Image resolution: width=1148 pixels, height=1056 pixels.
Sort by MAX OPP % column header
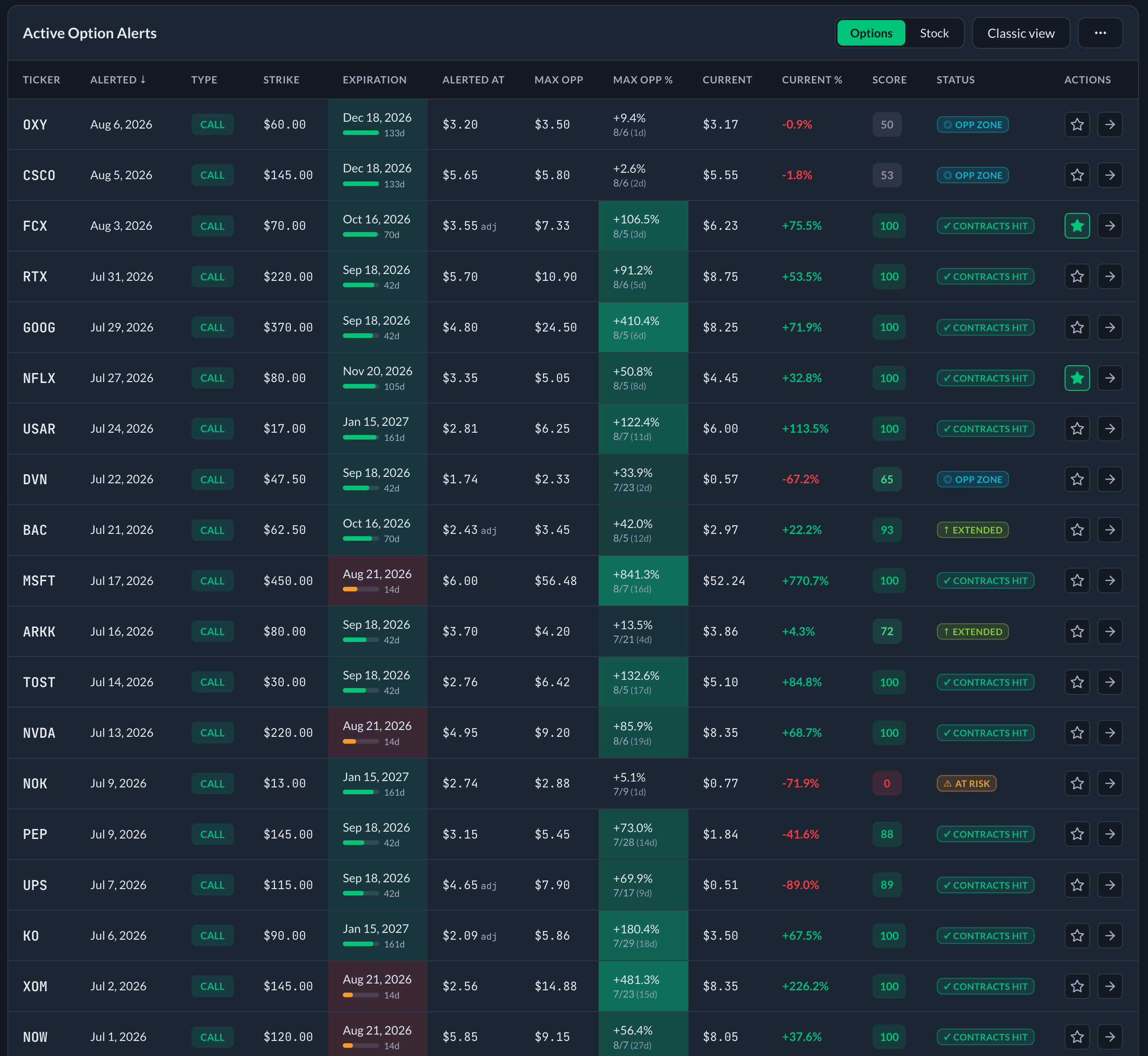pyautogui.click(x=642, y=80)
